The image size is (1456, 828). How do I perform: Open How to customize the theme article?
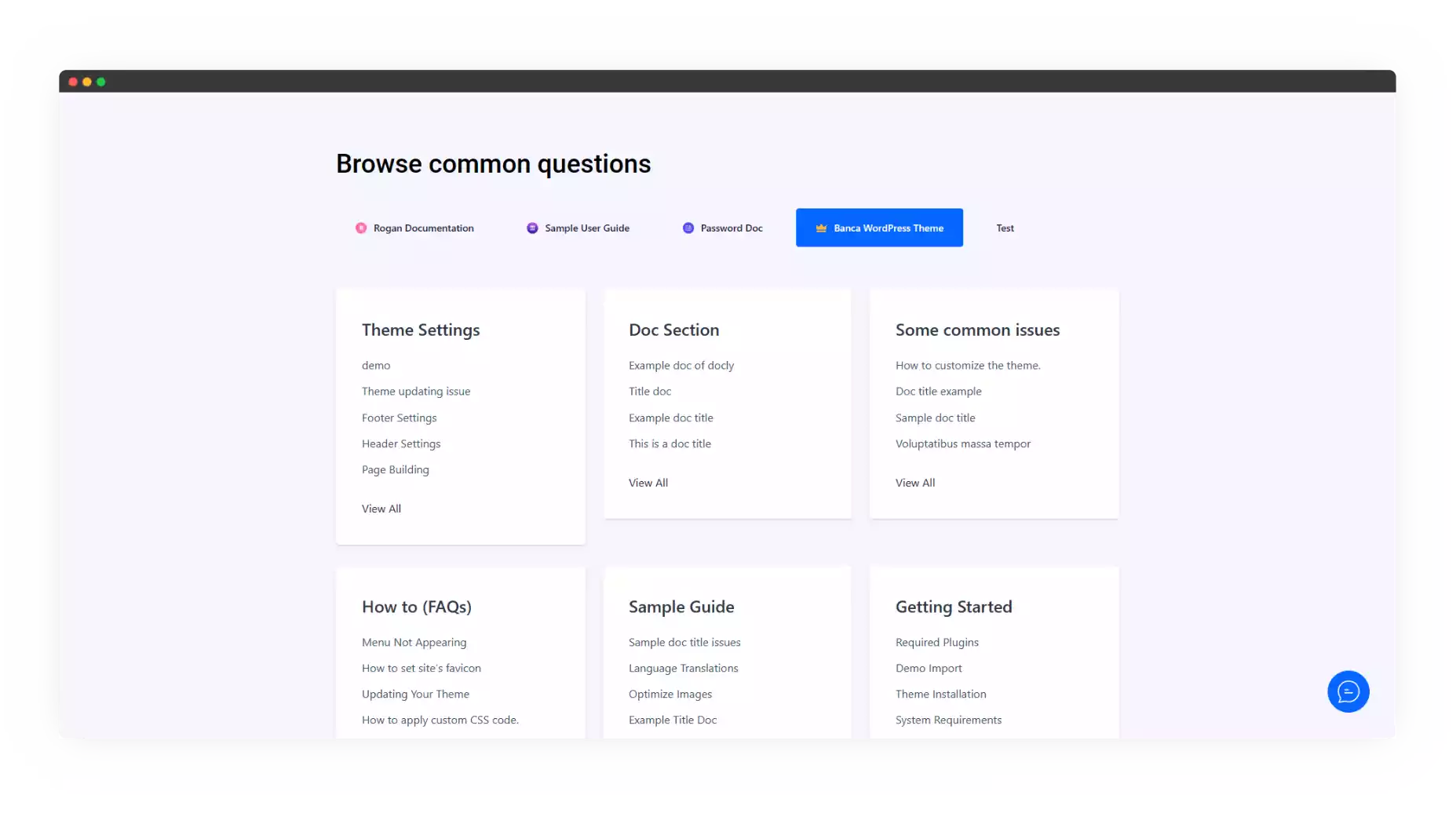point(968,365)
